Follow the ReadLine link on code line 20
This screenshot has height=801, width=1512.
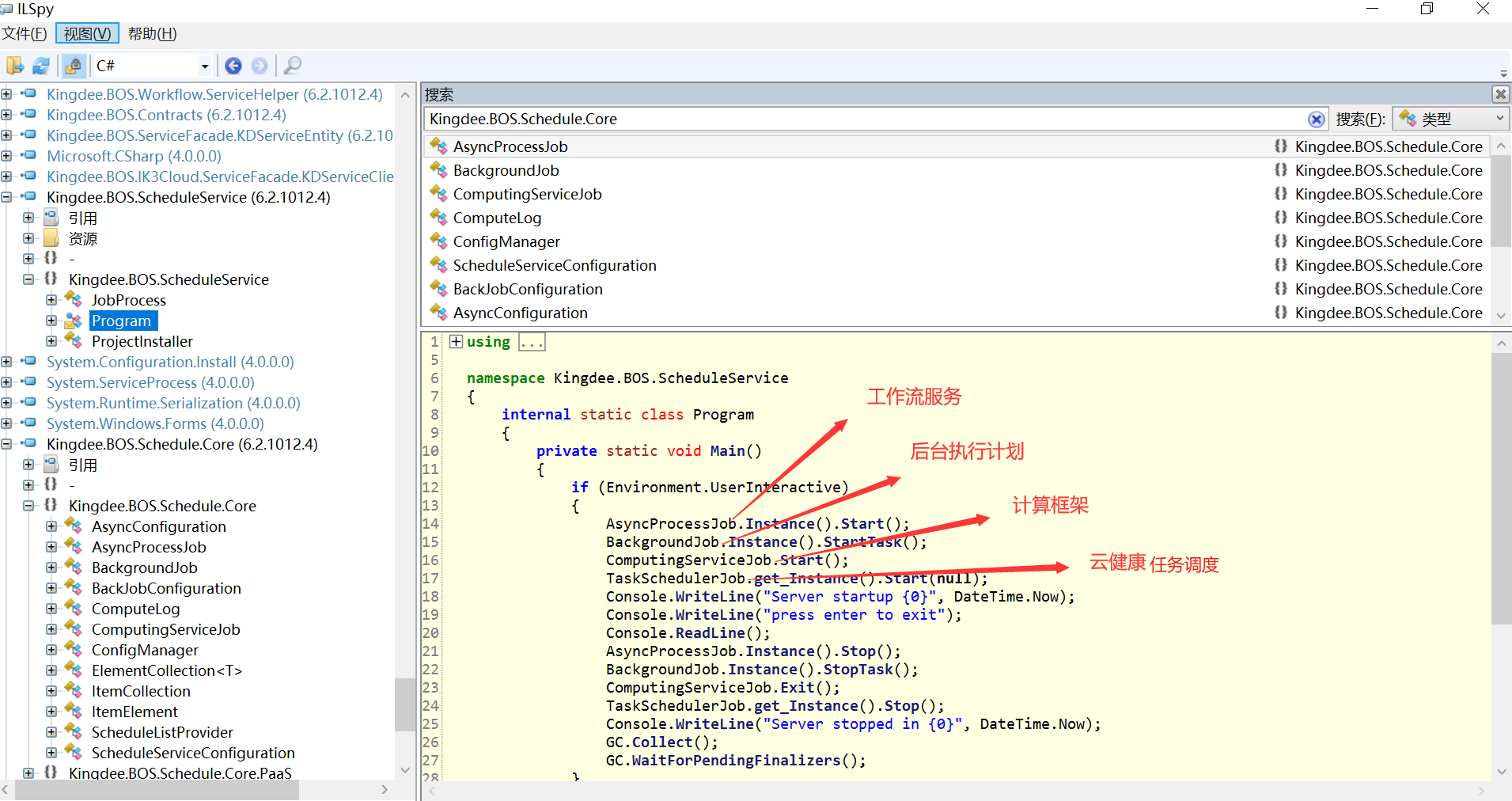pos(711,633)
